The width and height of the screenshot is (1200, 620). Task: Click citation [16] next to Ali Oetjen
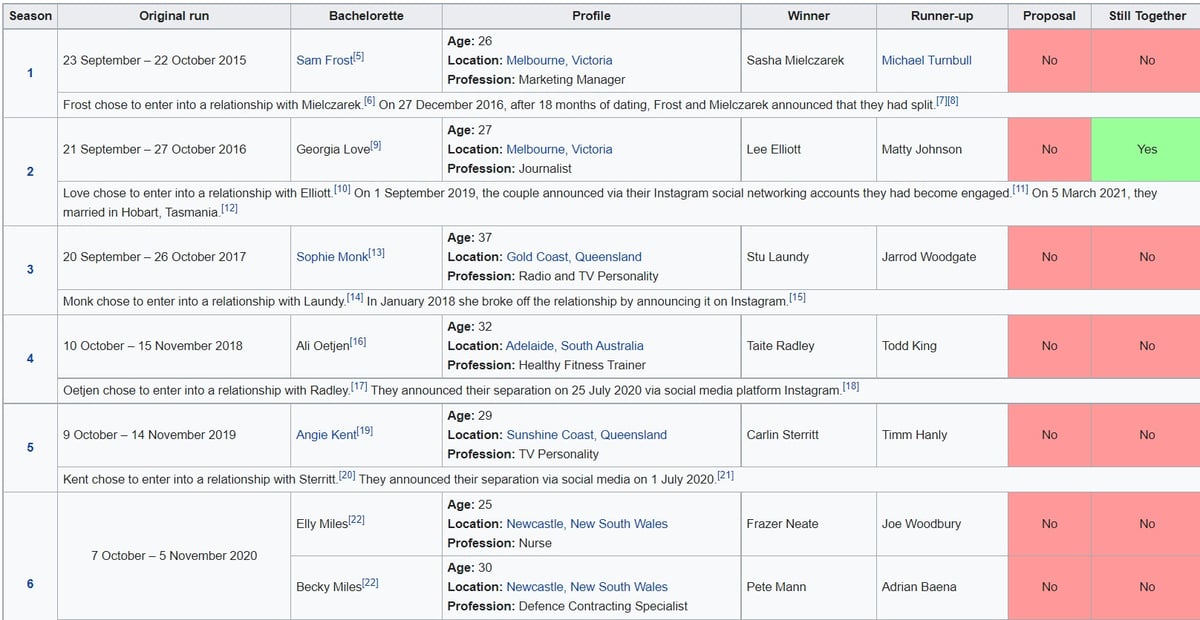[358, 342]
